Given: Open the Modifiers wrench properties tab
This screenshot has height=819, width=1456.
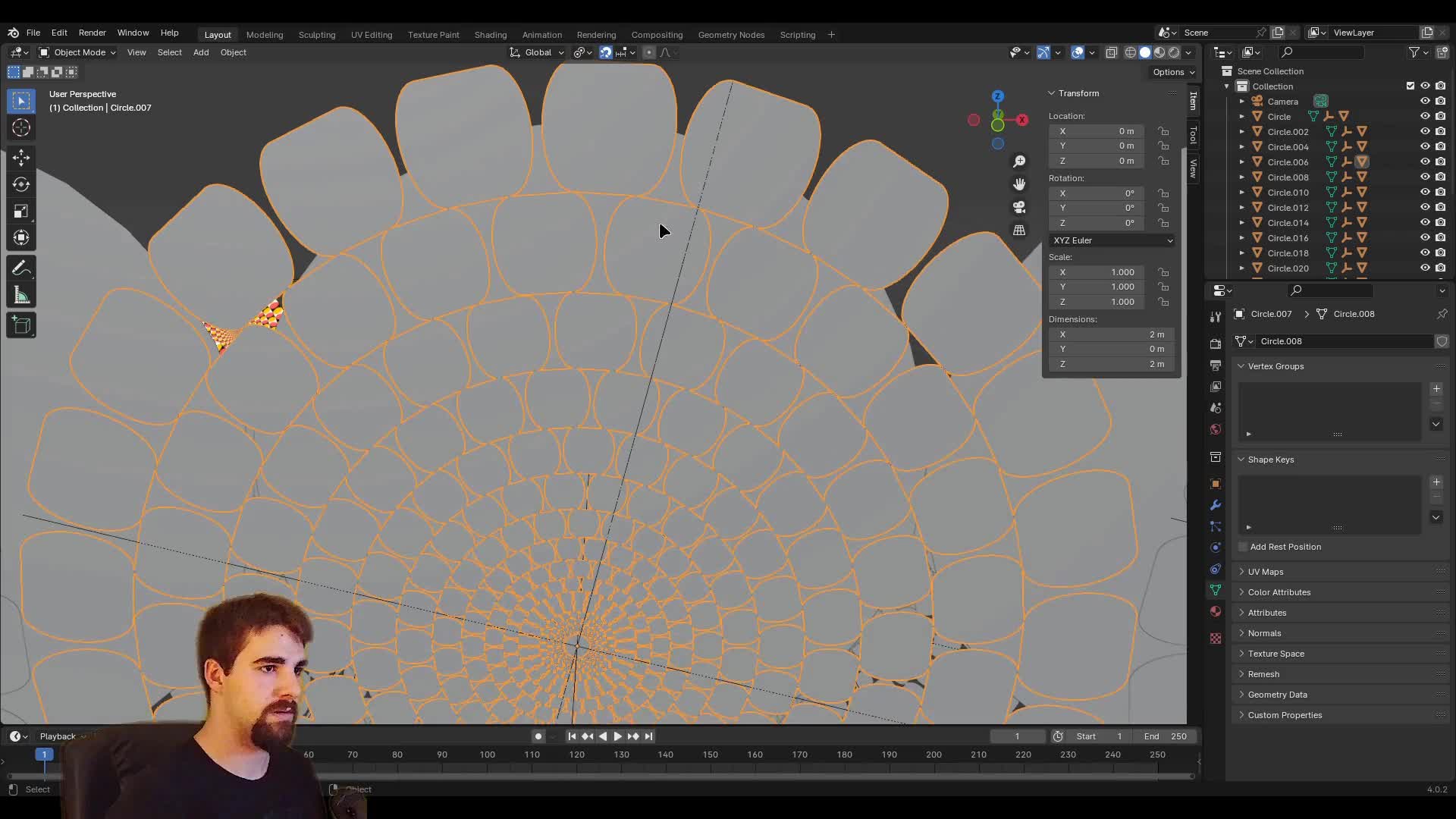Looking at the screenshot, I should click(1216, 505).
